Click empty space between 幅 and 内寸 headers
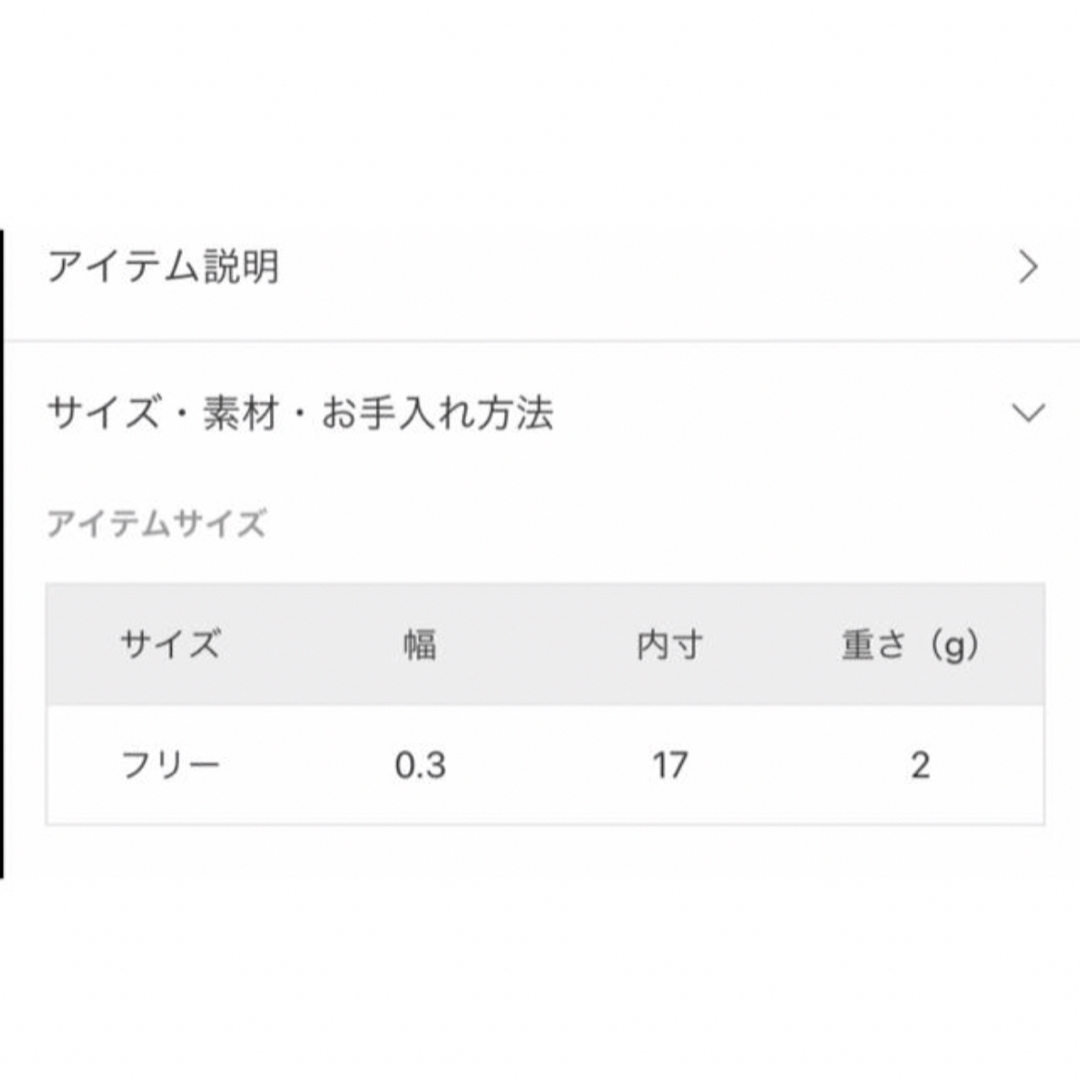 (x=537, y=645)
